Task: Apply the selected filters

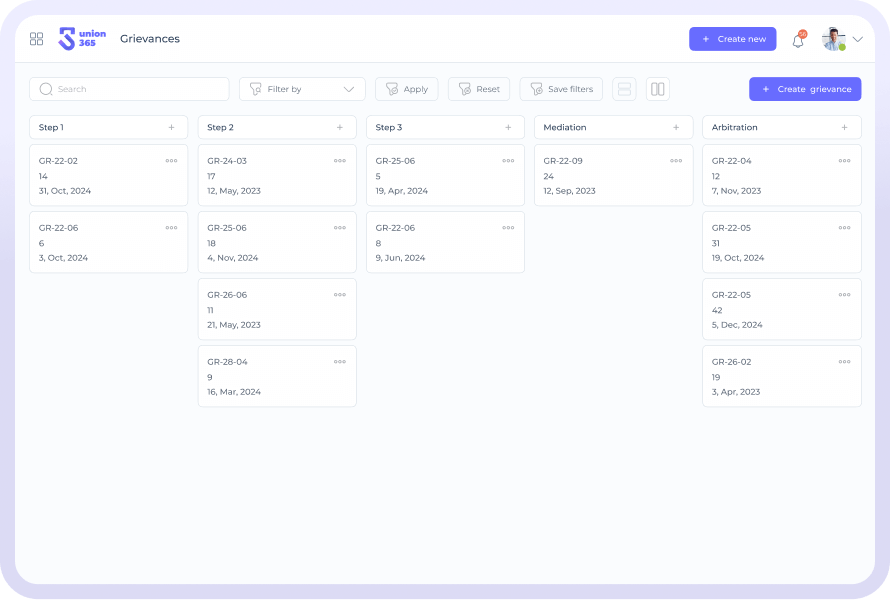Action: (406, 89)
